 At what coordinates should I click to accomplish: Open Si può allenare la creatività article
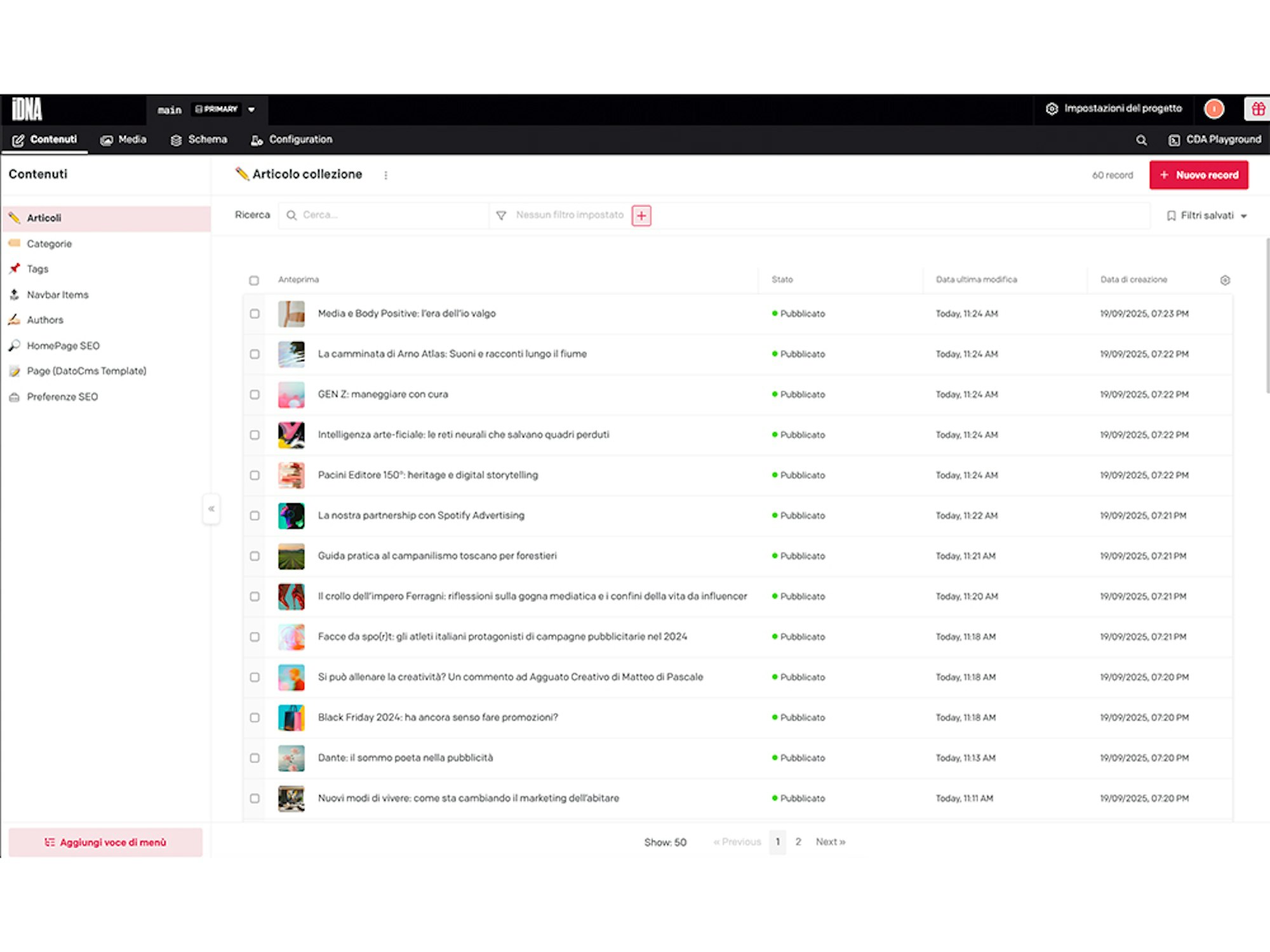click(x=511, y=677)
